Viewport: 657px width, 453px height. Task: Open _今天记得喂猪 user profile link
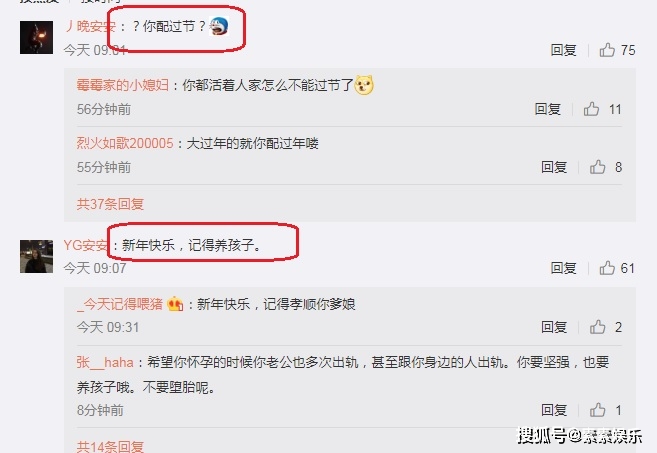[x=120, y=304]
